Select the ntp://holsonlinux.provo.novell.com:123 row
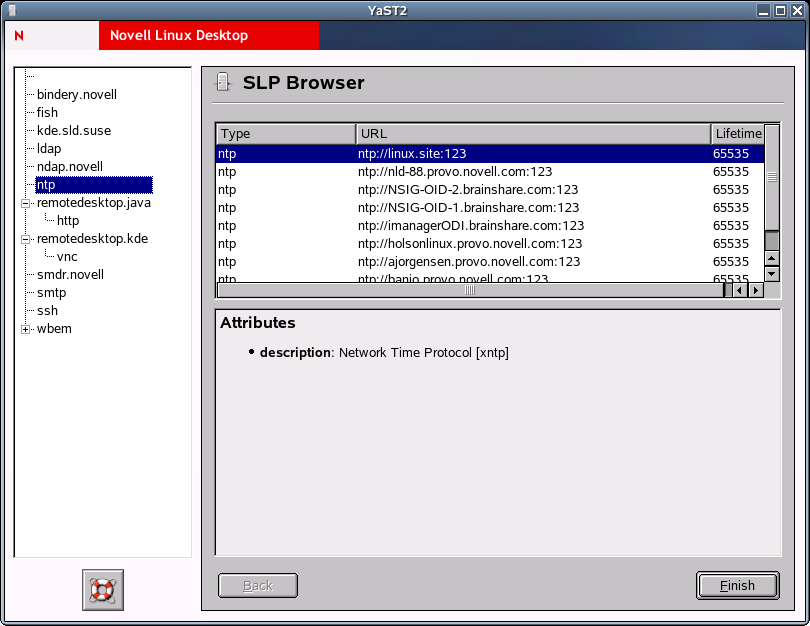 (490, 244)
